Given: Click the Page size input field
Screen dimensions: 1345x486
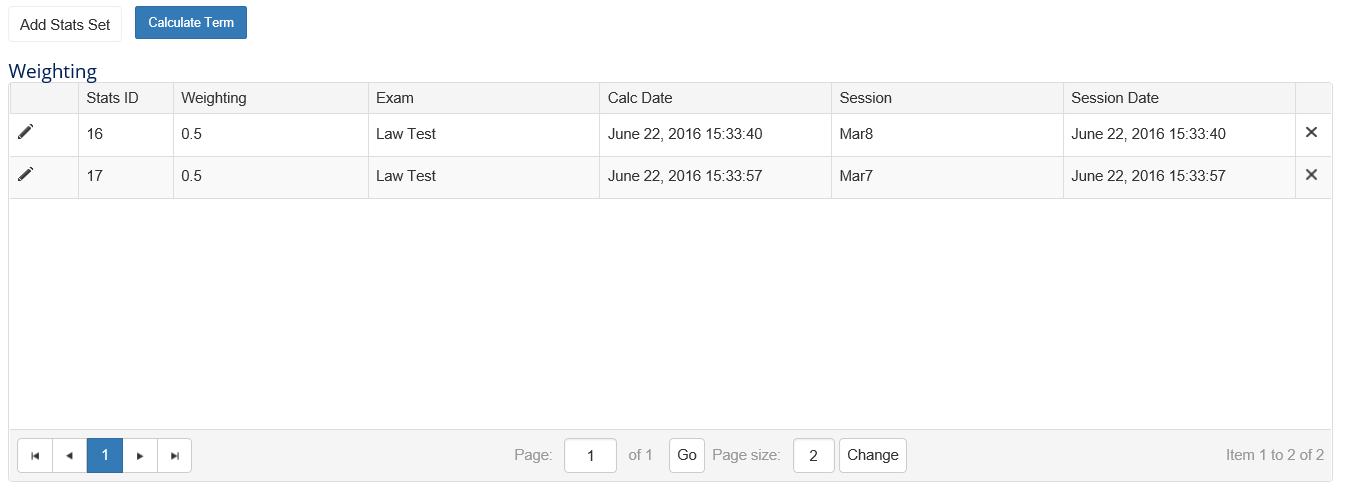Looking at the screenshot, I should click(x=813, y=456).
